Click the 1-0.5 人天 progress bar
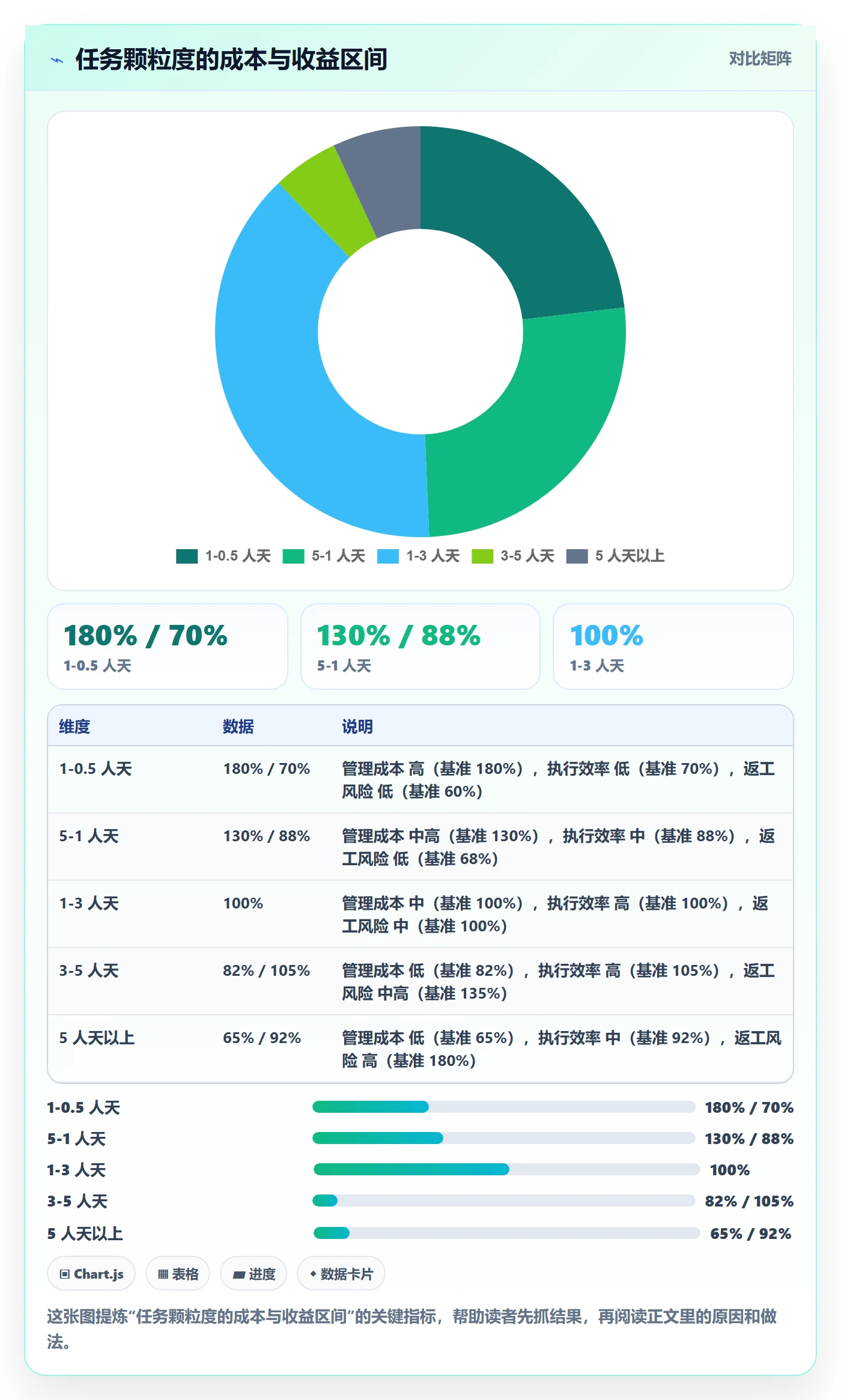Viewport: 841px width, 1400px height. (x=503, y=1107)
